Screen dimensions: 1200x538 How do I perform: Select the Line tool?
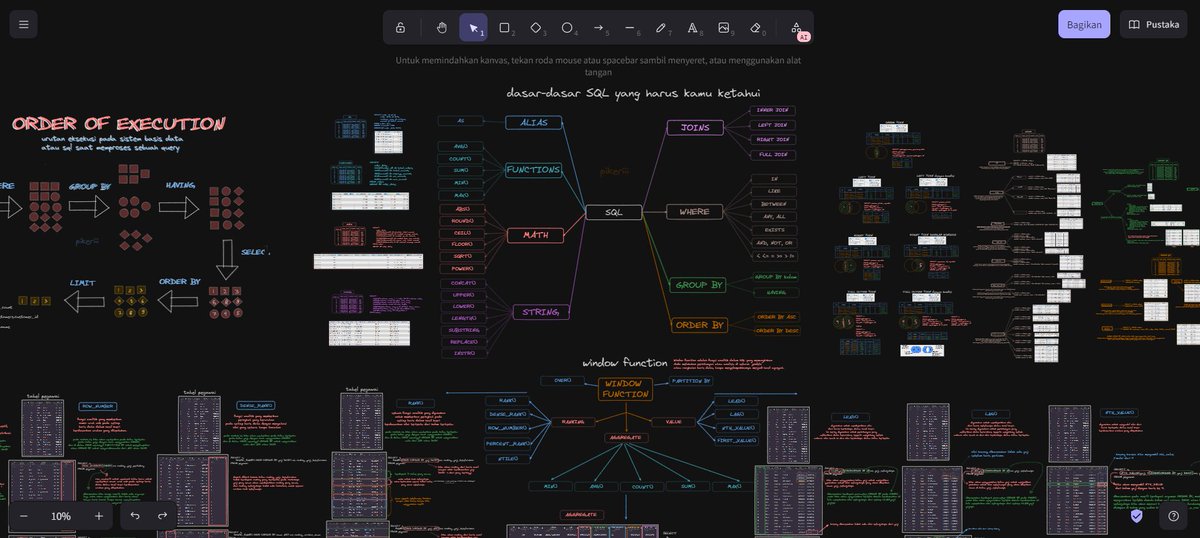[630, 27]
